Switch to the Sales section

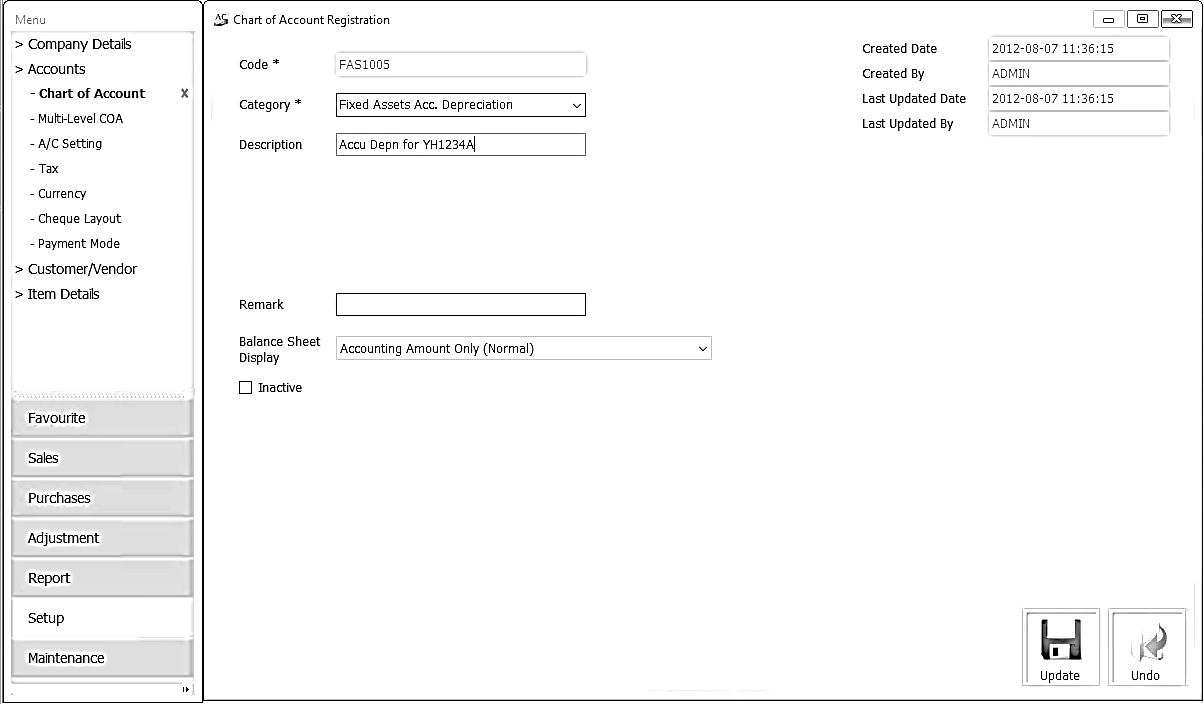click(x=102, y=458)
